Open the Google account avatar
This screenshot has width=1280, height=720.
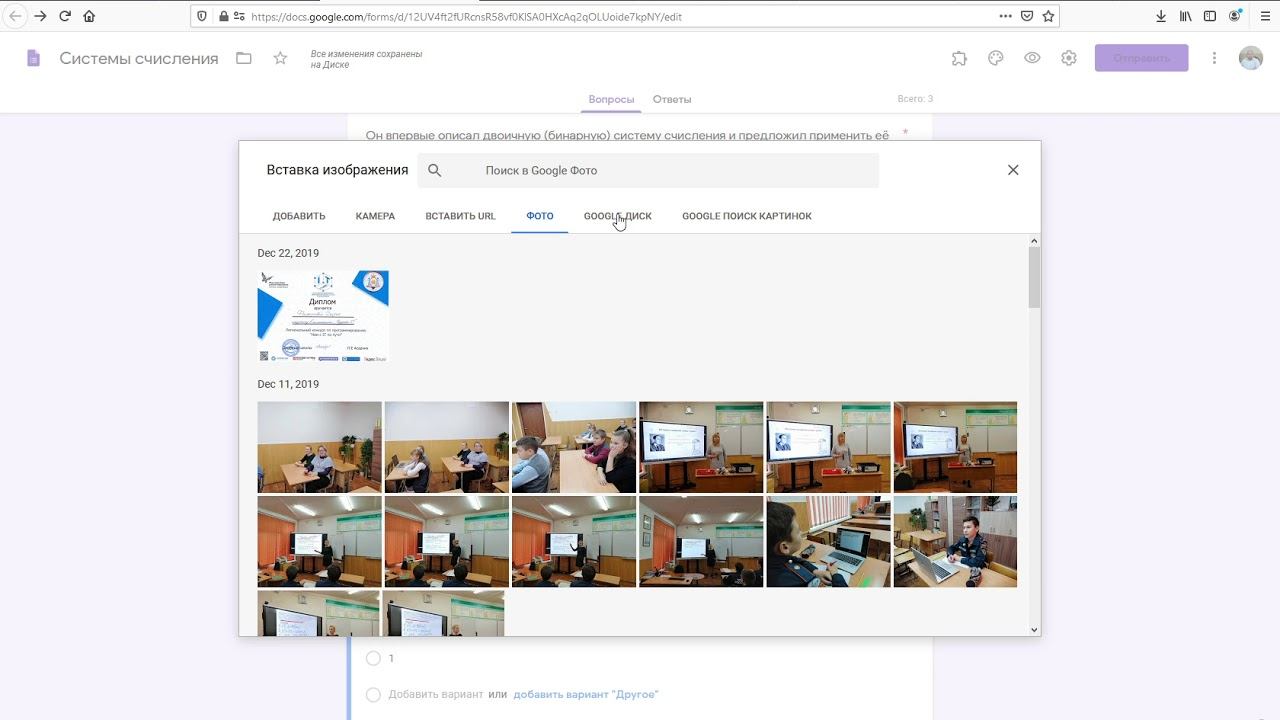pyautogui.click(x=1251, y=58)
